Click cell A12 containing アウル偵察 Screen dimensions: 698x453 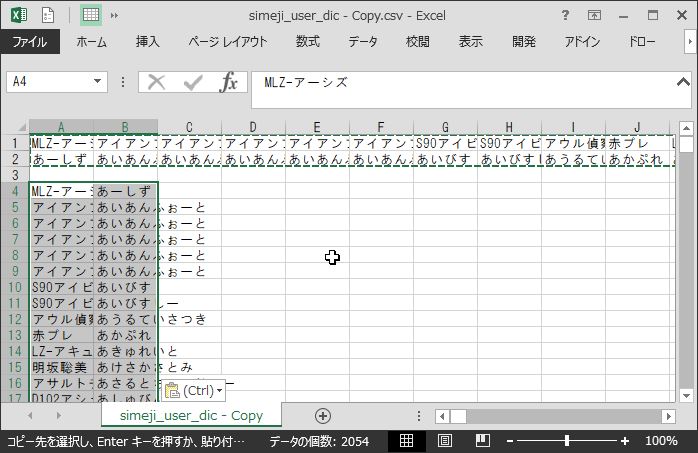point(61,319)
